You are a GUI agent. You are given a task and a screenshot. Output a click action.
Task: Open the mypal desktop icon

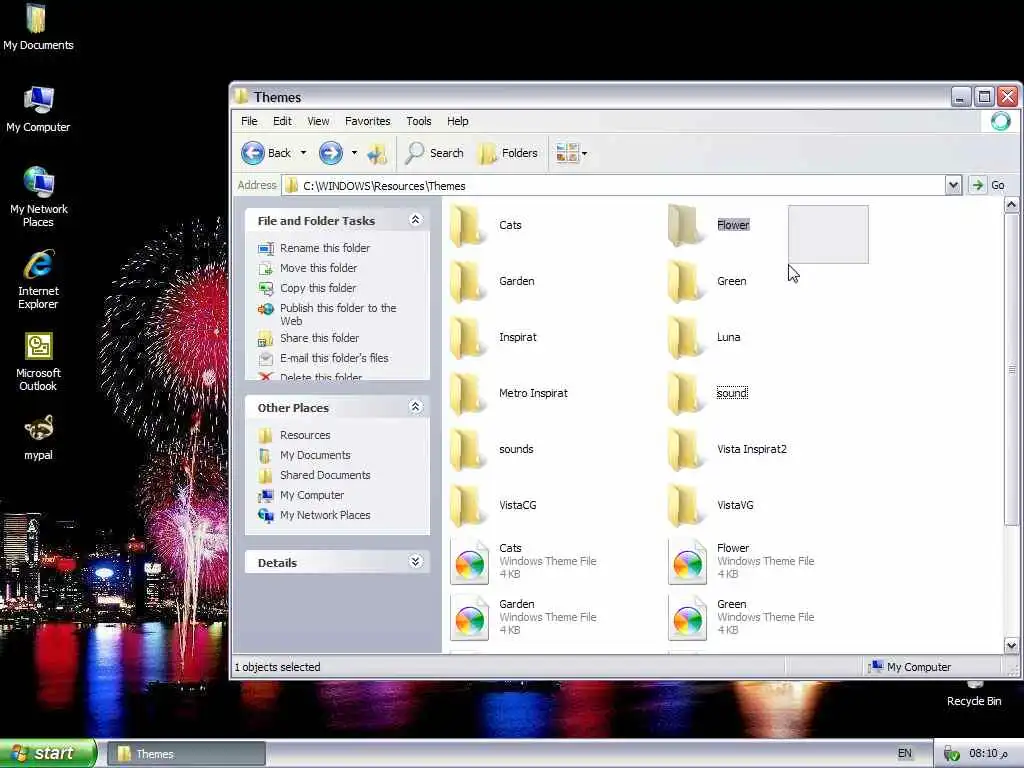tap(38, 438)
